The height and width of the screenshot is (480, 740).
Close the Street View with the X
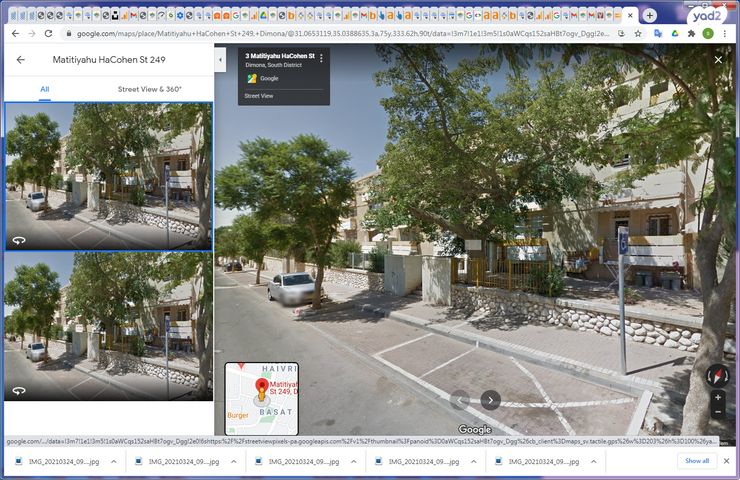tap(718, 60)
